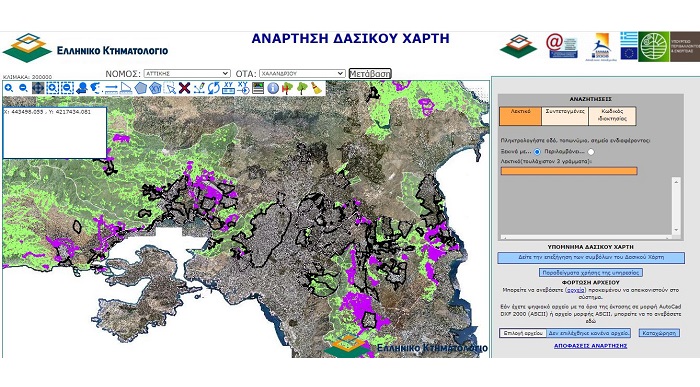
Task: Switch to the Κωδικός ιδιοκτησίας tab
Action: (612, 116)
